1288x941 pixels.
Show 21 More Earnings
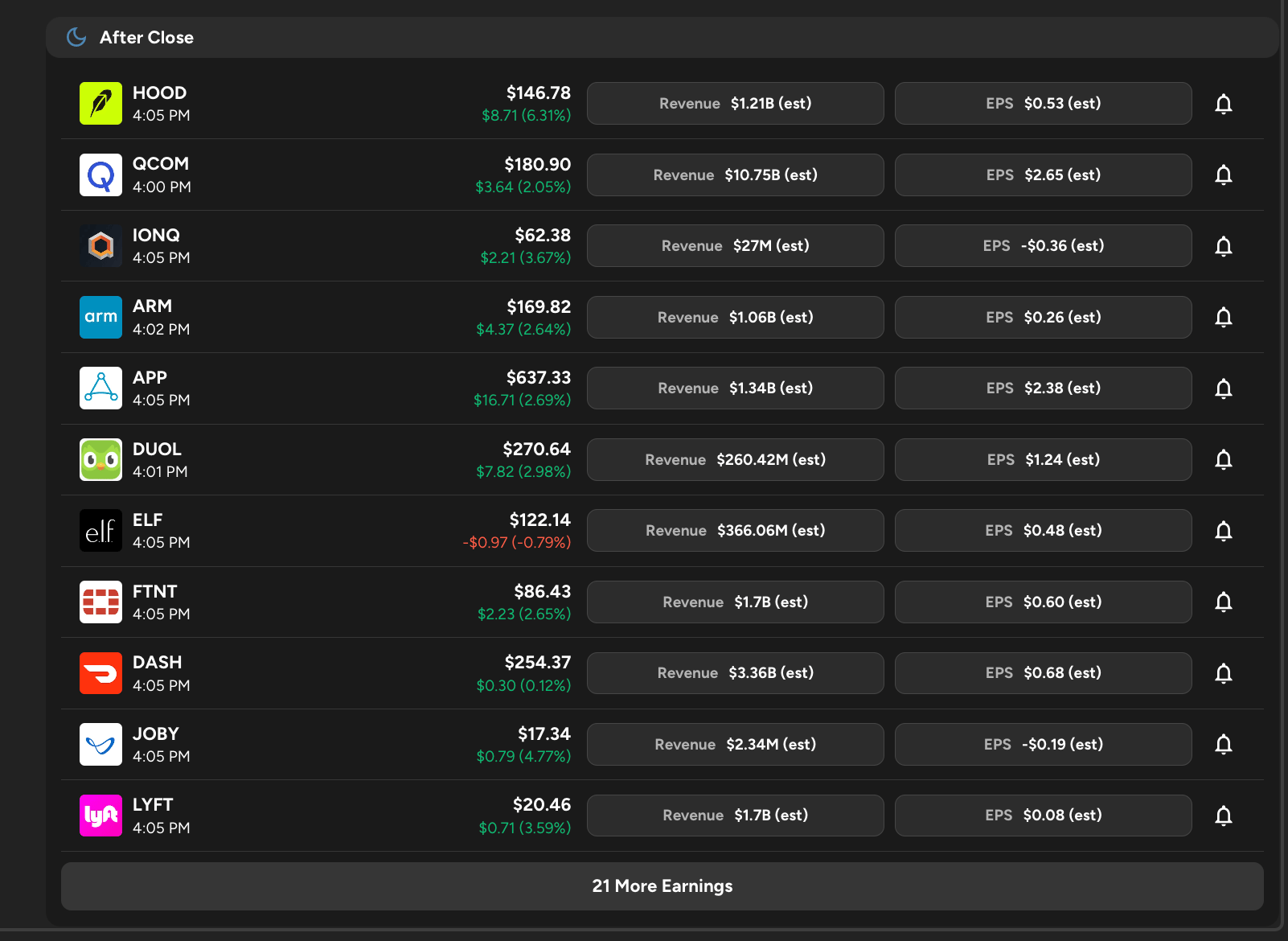(x=662, y=886)
